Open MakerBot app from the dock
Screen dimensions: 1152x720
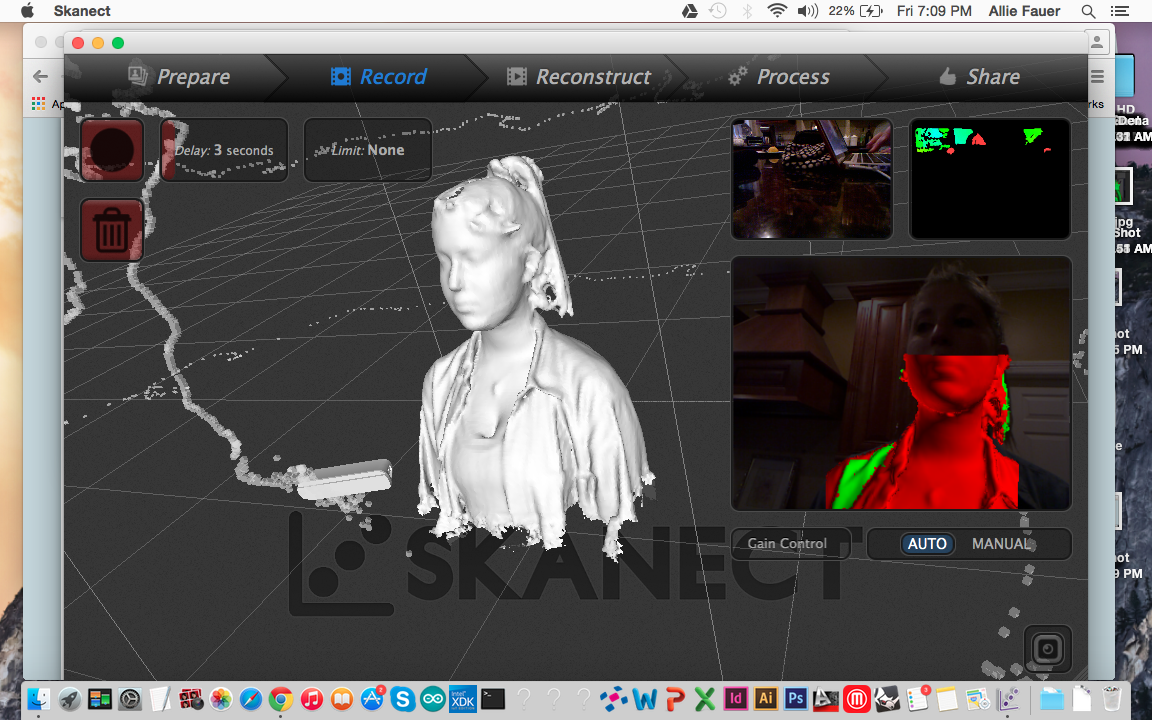[857, 699]
